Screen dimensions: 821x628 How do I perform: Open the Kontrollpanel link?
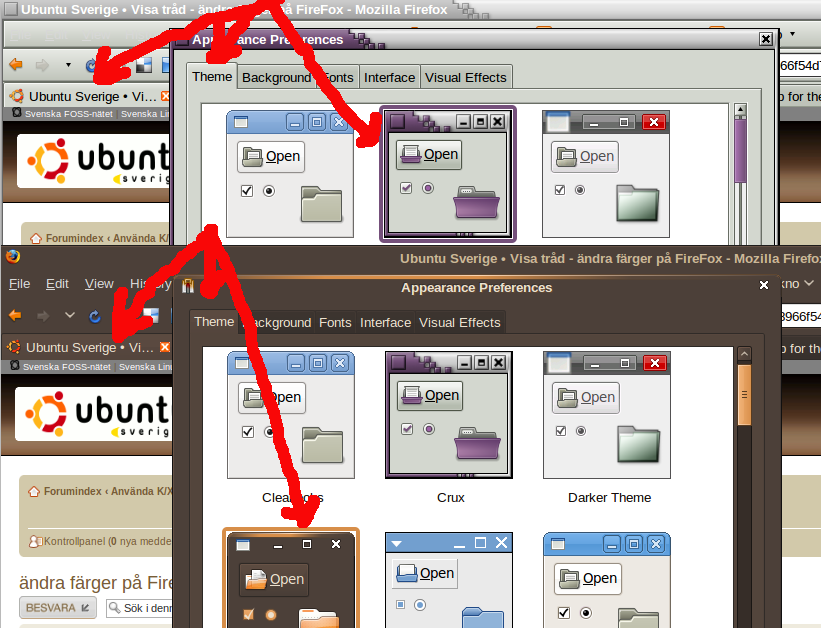(x=74, y=541)
